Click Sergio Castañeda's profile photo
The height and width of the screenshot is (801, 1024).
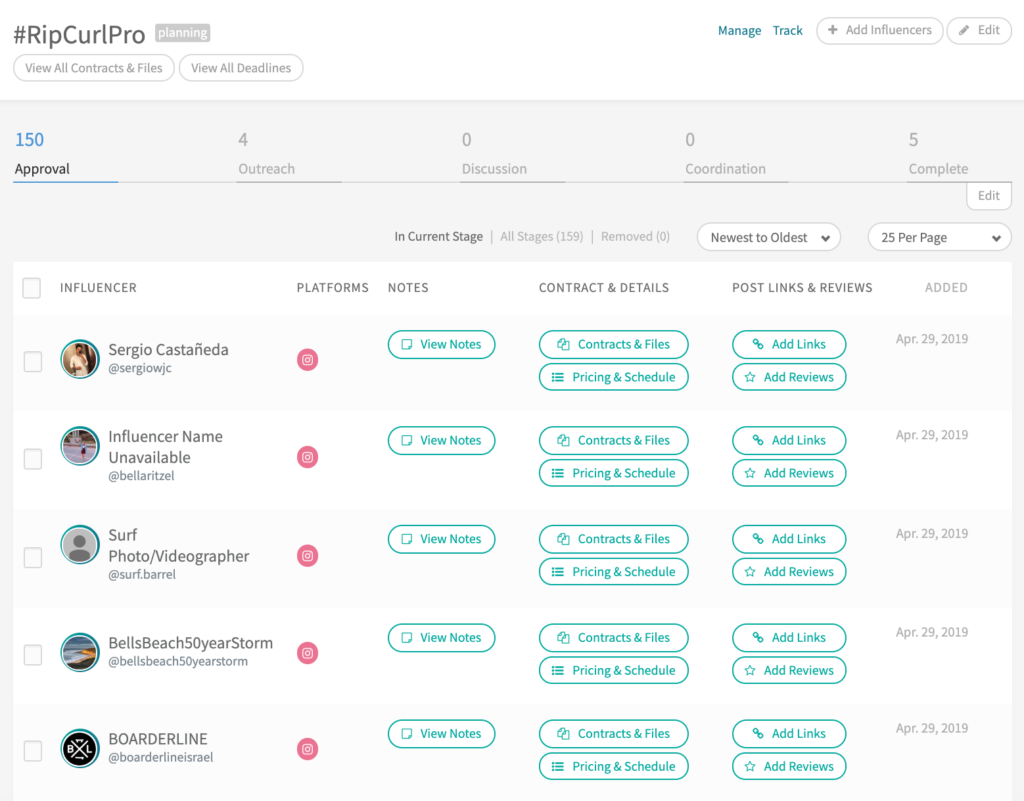[x=80, y=359]
